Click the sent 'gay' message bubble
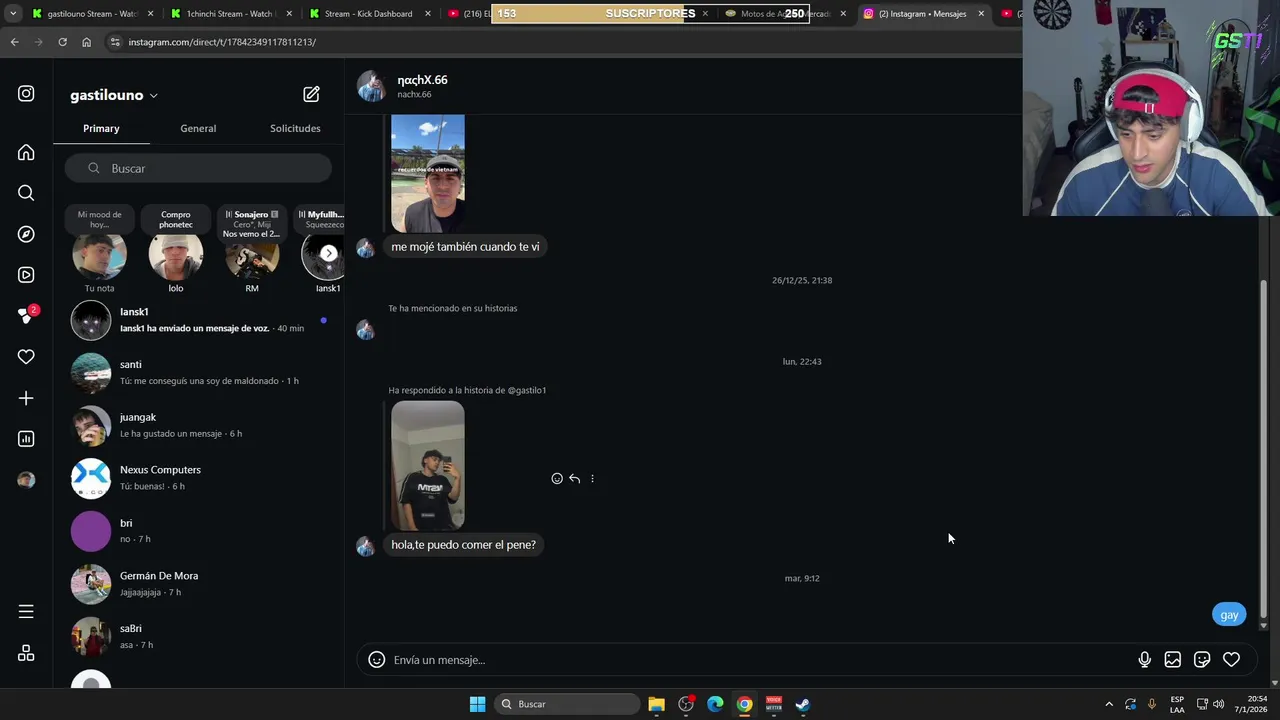This screenshot has width=1280, height=720. 1229,615
